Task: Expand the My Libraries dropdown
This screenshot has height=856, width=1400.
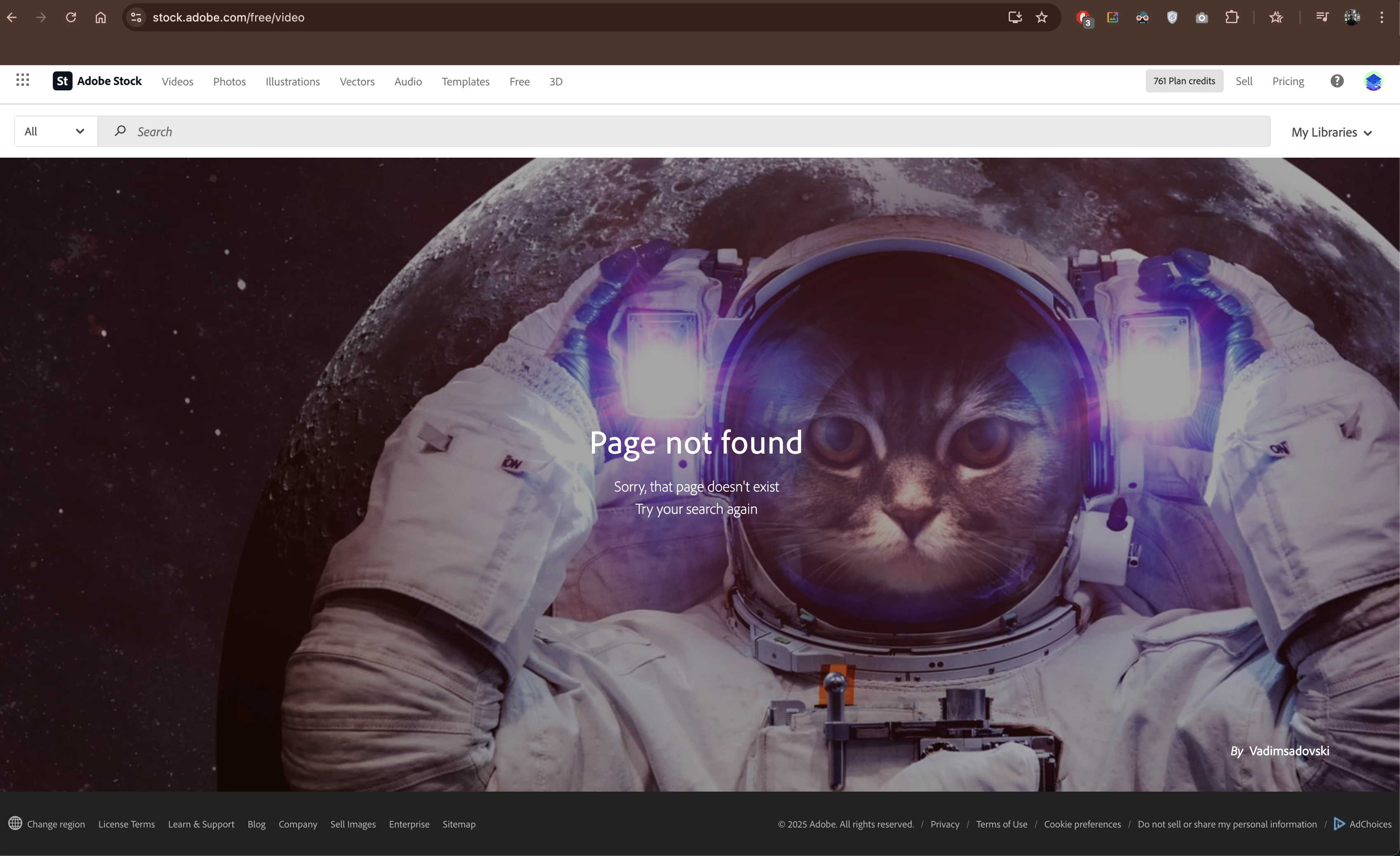Action: pyautogui.click(x=1331, y=132)
